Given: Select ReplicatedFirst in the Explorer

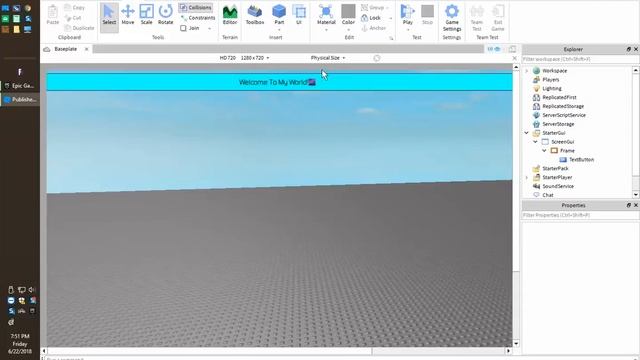Looking at the screenshot, I should [x=559, y=98].
